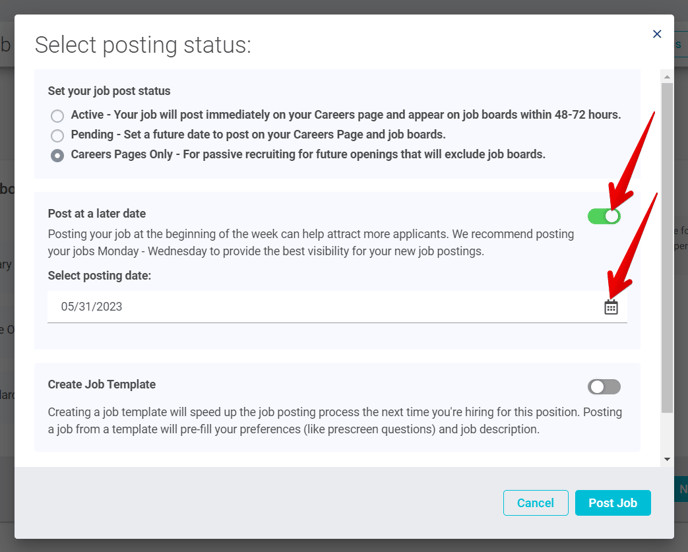
Task: Click the scrollbar up arrow
Action: click(x=667, y=77)
